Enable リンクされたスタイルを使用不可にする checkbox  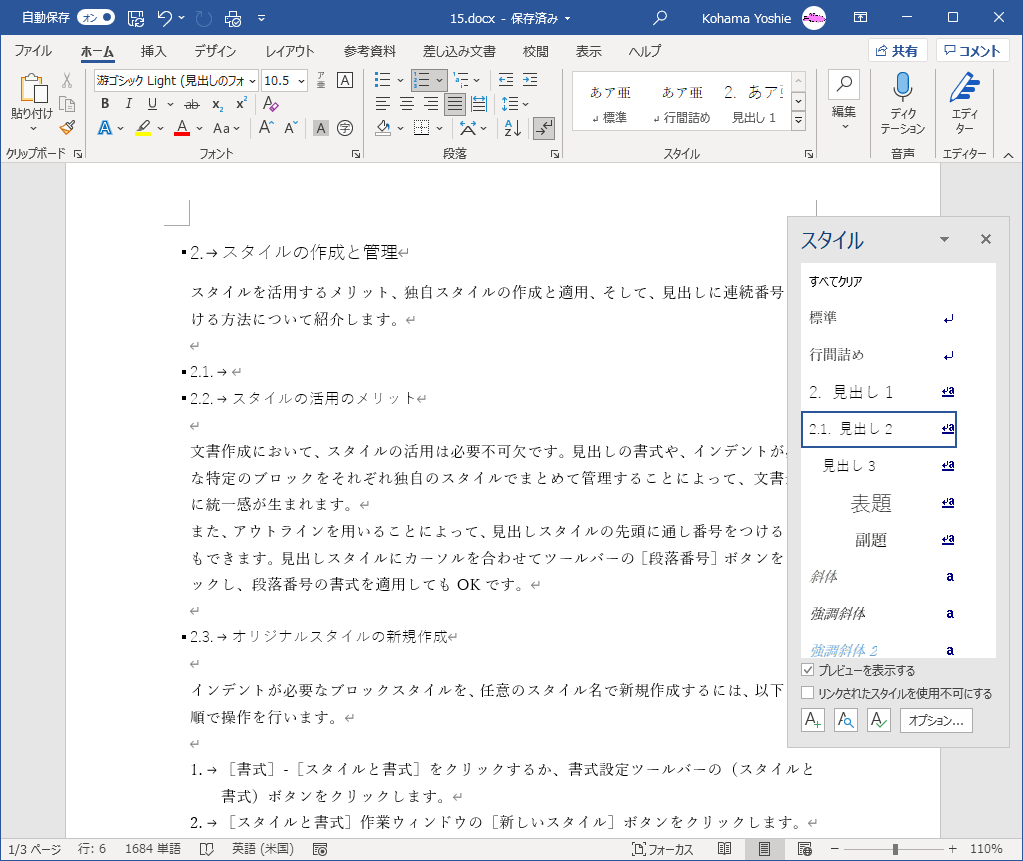click(x=808, y=693)
